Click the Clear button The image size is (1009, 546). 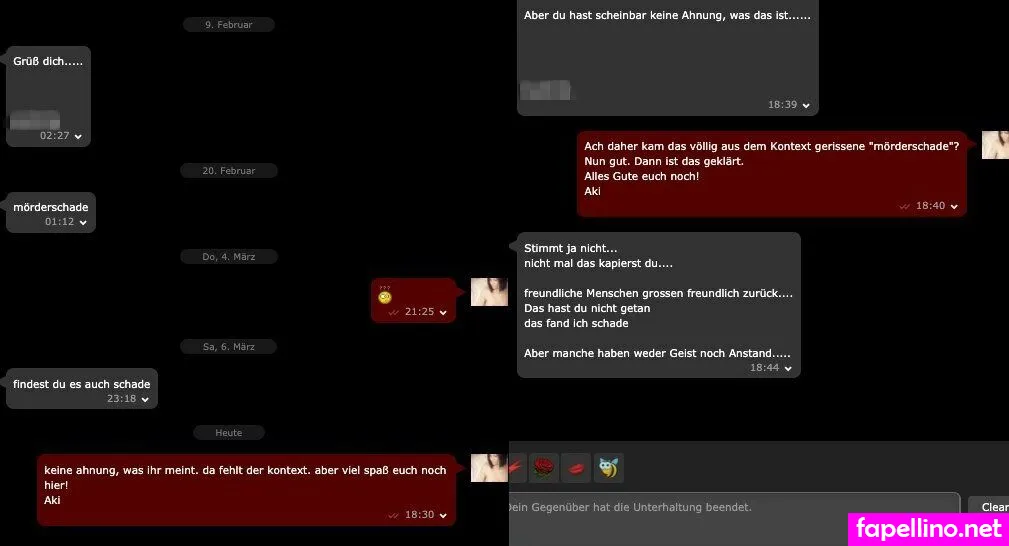989,507
